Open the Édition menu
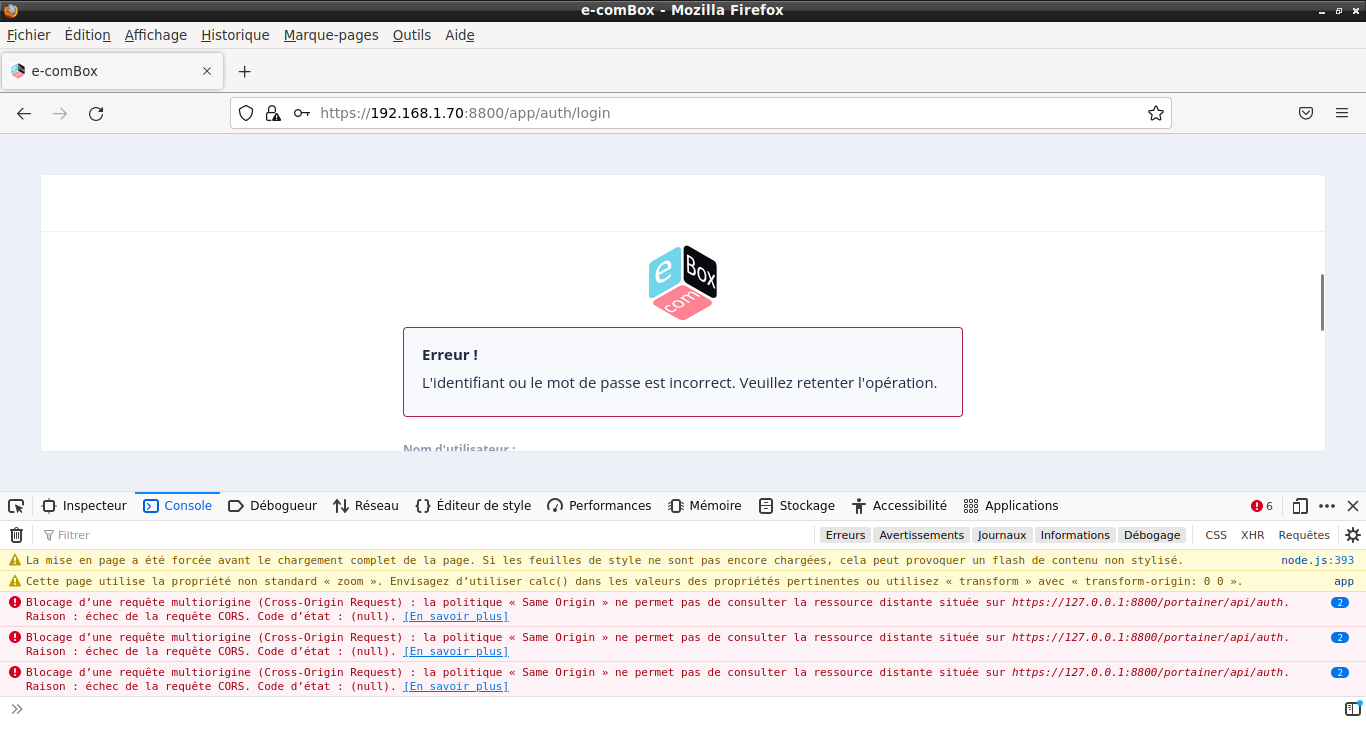Viewport: 1366px width, 742px height. [87, 35]
